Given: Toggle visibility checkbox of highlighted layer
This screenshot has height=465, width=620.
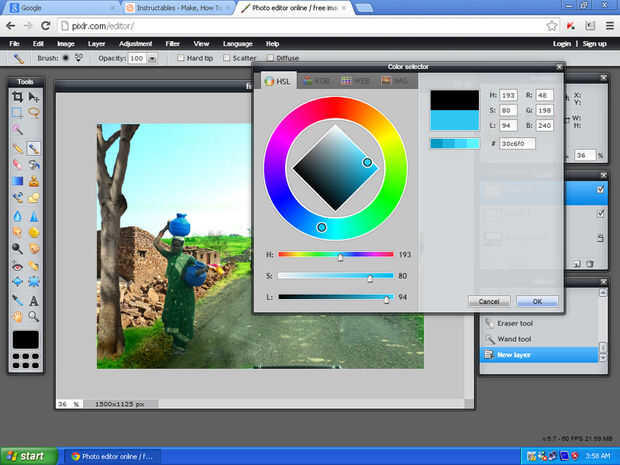Looking at the screenshot, I should point(600,189).
